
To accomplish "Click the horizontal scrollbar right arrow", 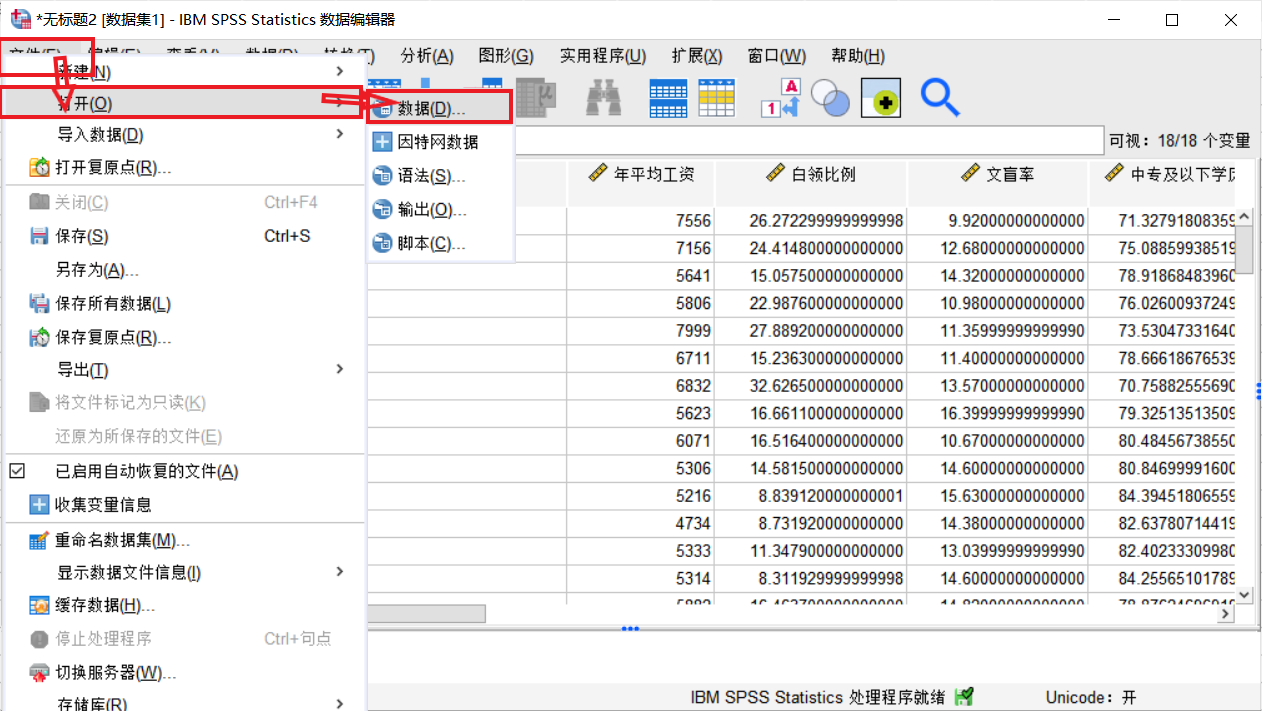I will (x=1226, y=614).
